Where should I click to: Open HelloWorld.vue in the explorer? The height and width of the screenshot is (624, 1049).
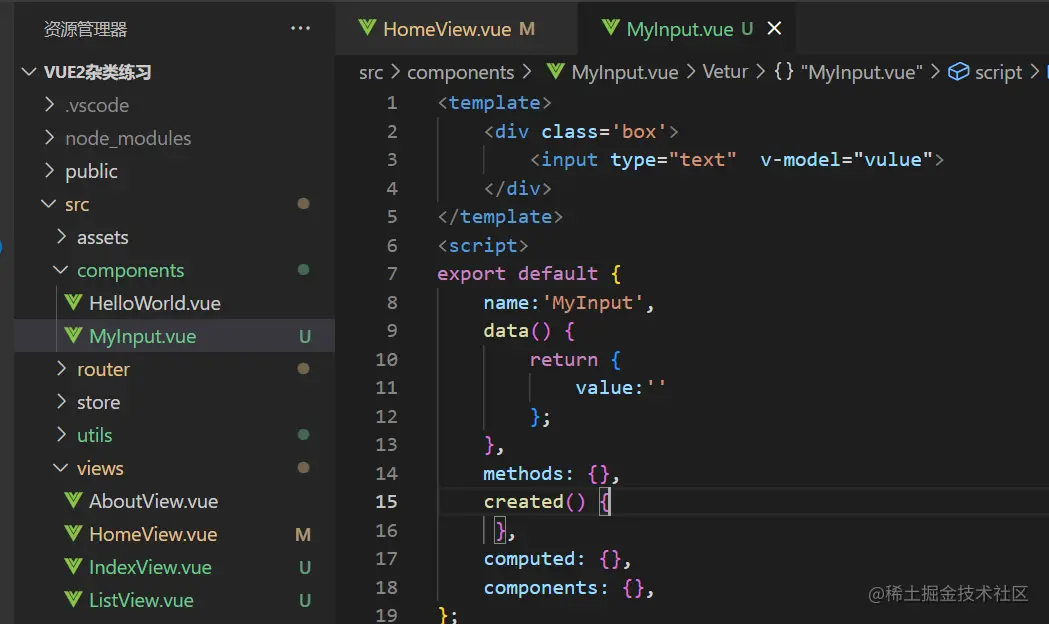(155, 303)
